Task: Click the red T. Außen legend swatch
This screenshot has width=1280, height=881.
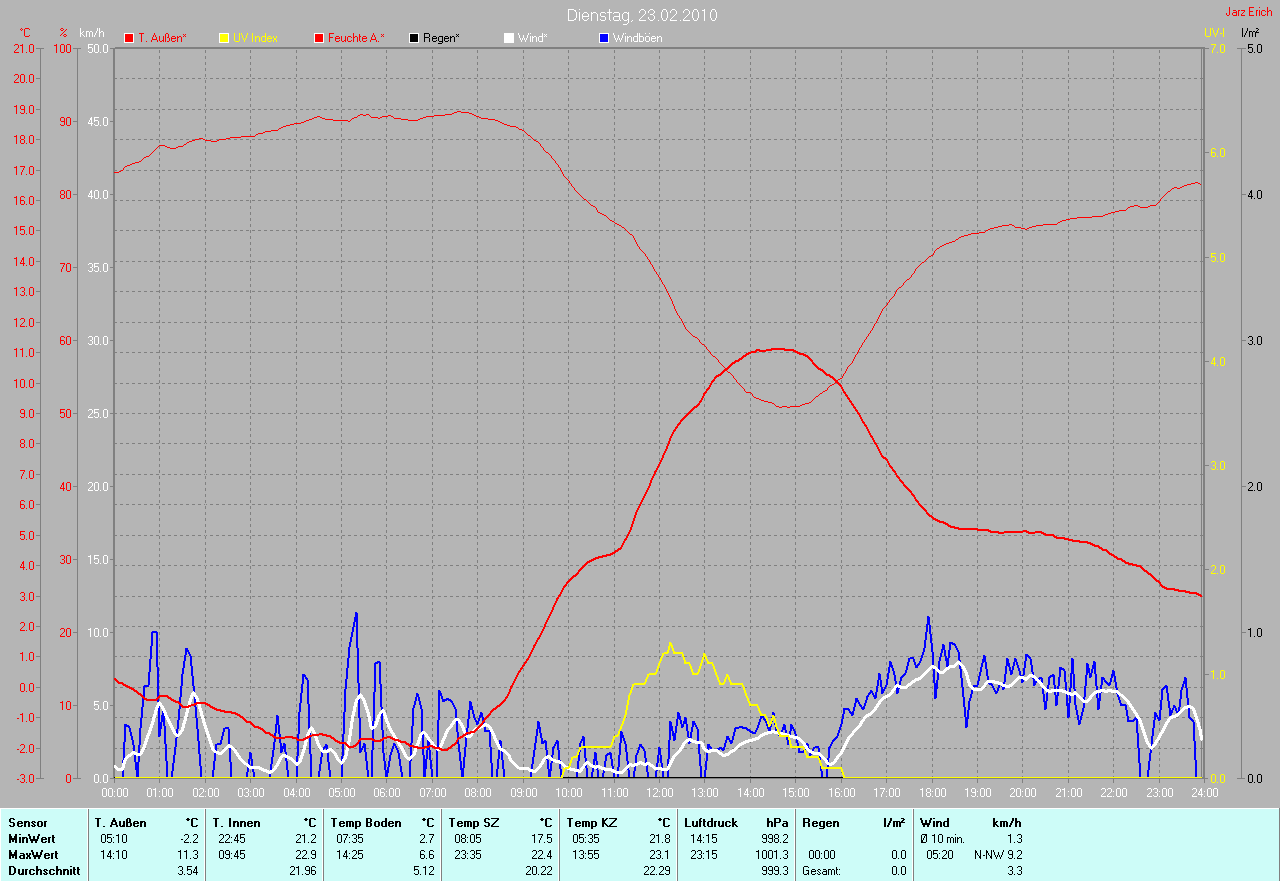Action: [x=129, y=38]
